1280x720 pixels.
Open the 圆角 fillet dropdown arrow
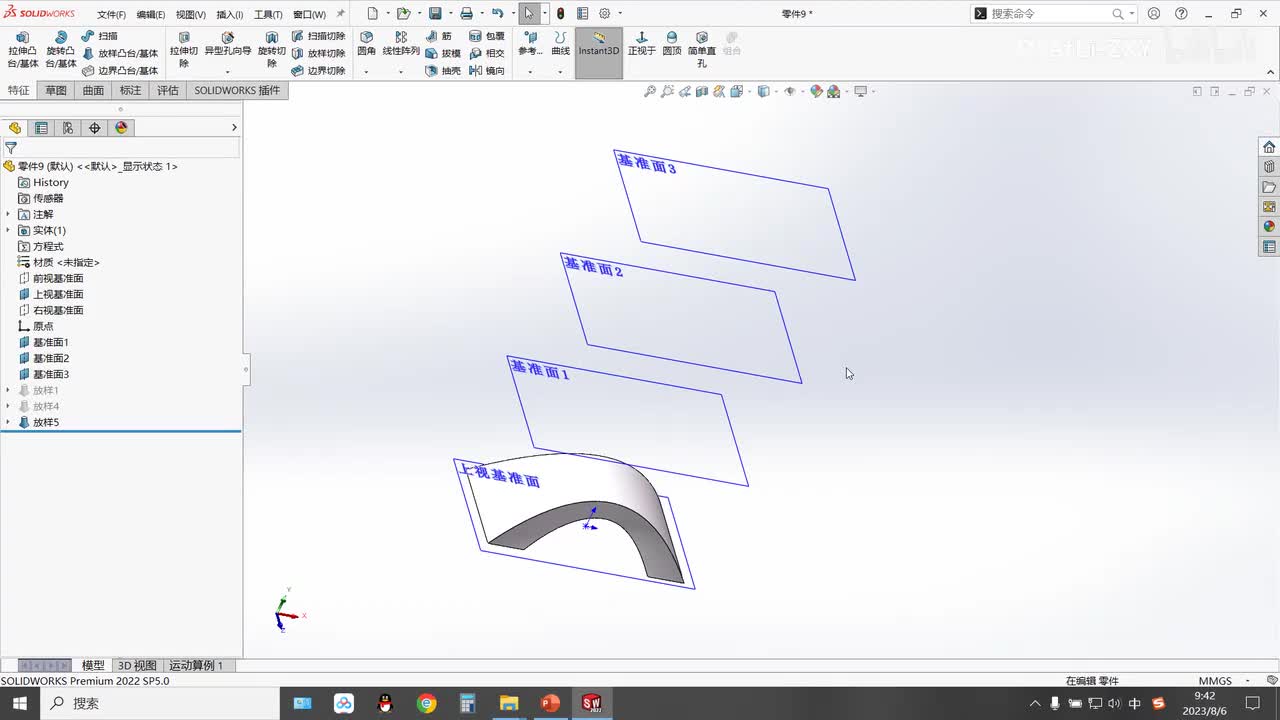366,71
